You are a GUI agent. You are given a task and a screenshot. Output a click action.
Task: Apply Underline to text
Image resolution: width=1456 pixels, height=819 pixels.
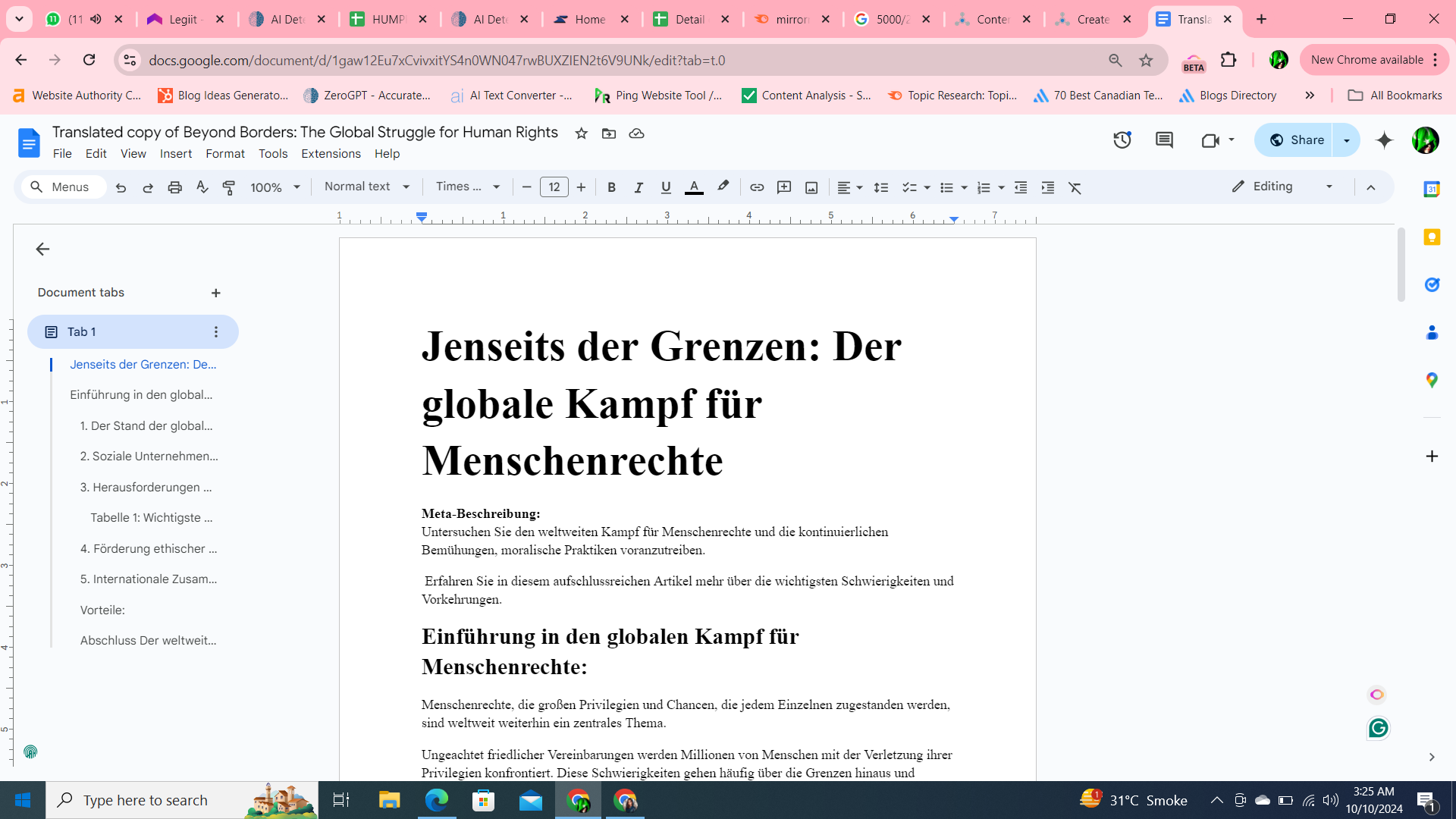(x=666, y=187)
